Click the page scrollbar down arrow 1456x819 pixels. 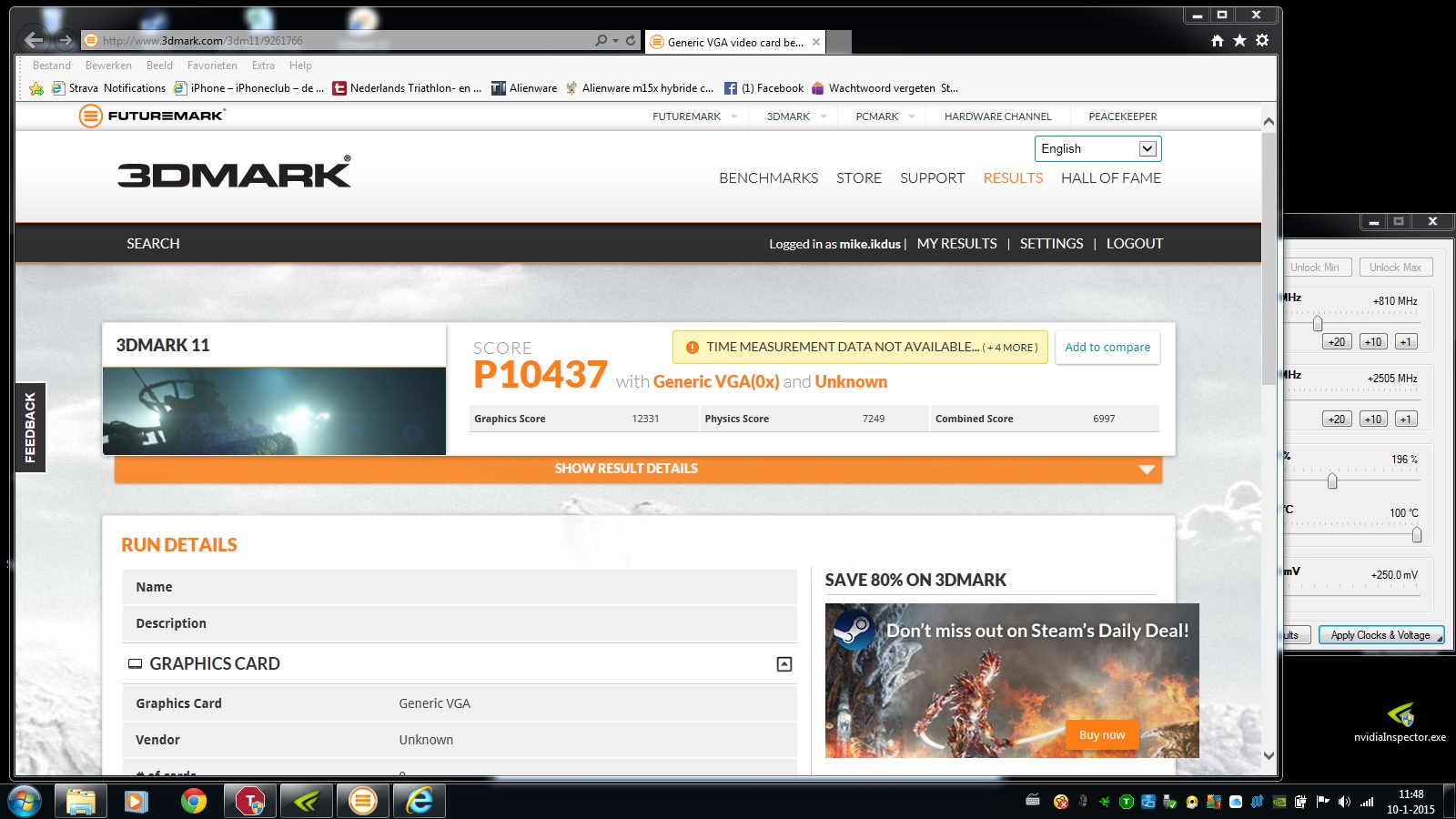[1269, 755]
